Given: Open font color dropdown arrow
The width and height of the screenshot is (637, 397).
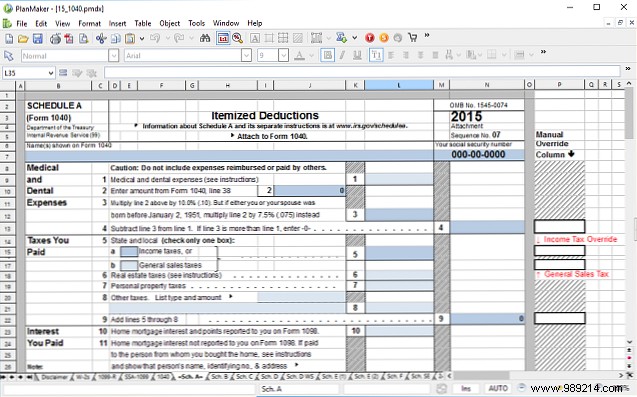Looking at the screenshot, I should pyautogui.click(x=312, y=56).
